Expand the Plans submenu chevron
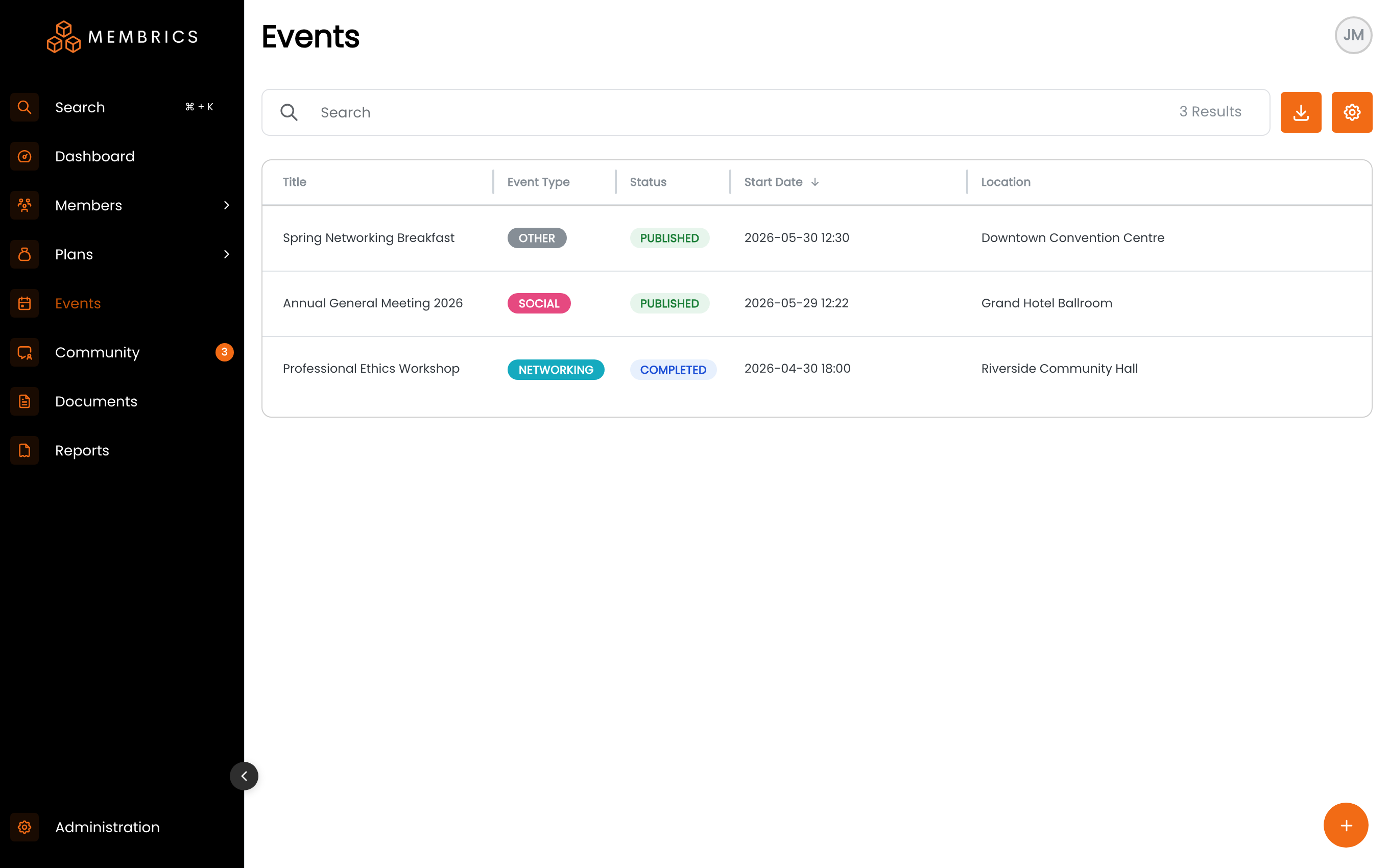Viewport: 1389px width, 868px height. click(x=227, y=254)
